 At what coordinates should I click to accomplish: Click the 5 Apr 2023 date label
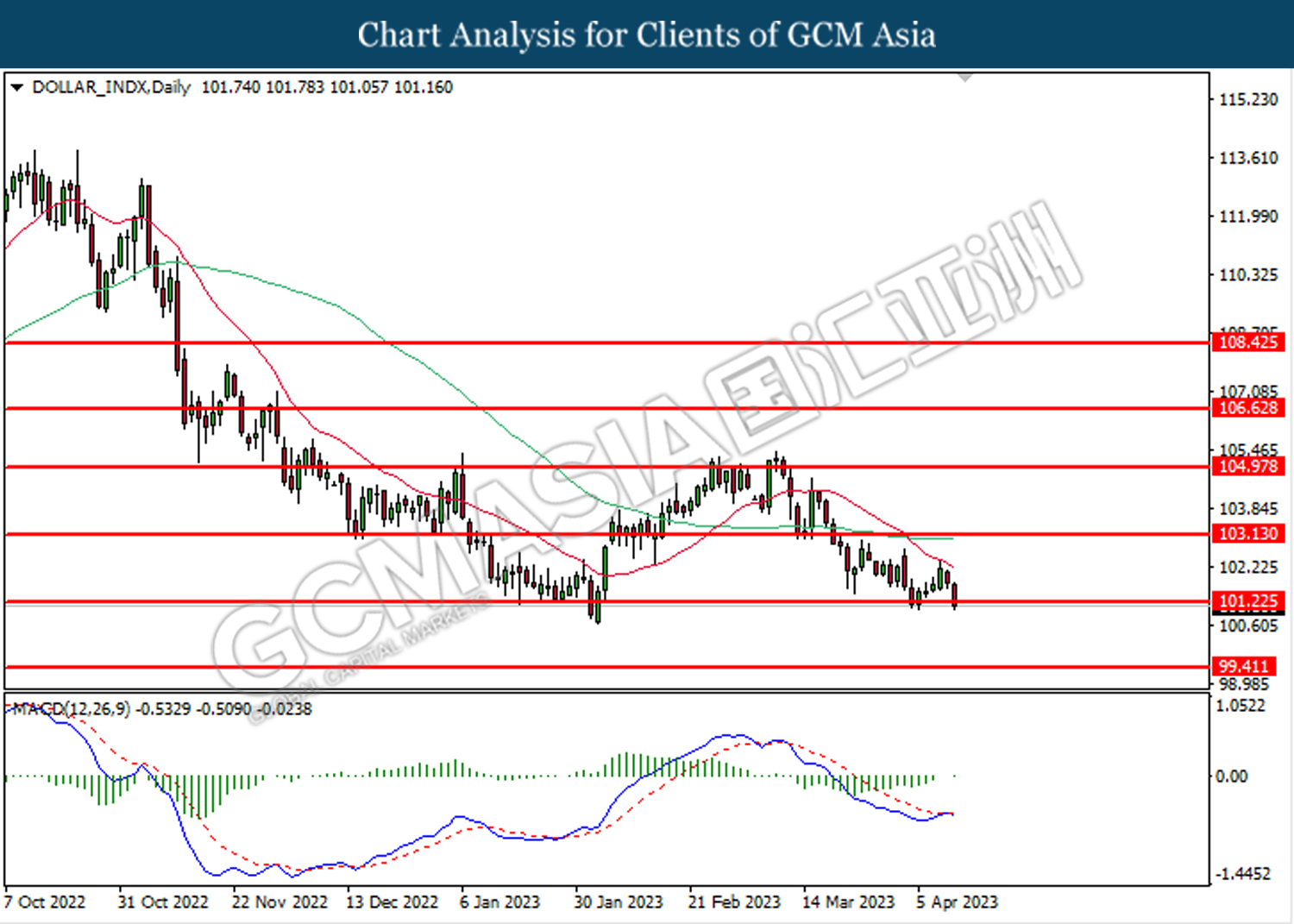[957, 902]
